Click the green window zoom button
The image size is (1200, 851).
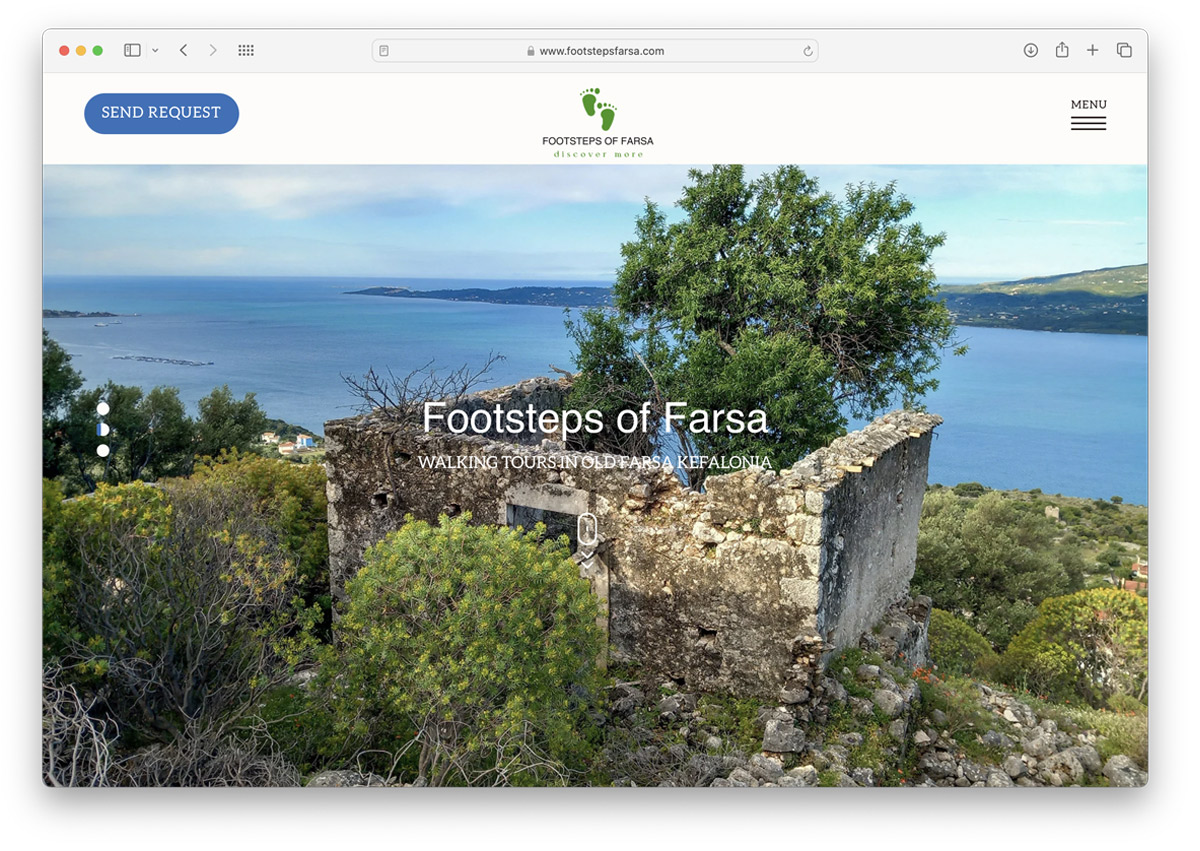(98, 50)
